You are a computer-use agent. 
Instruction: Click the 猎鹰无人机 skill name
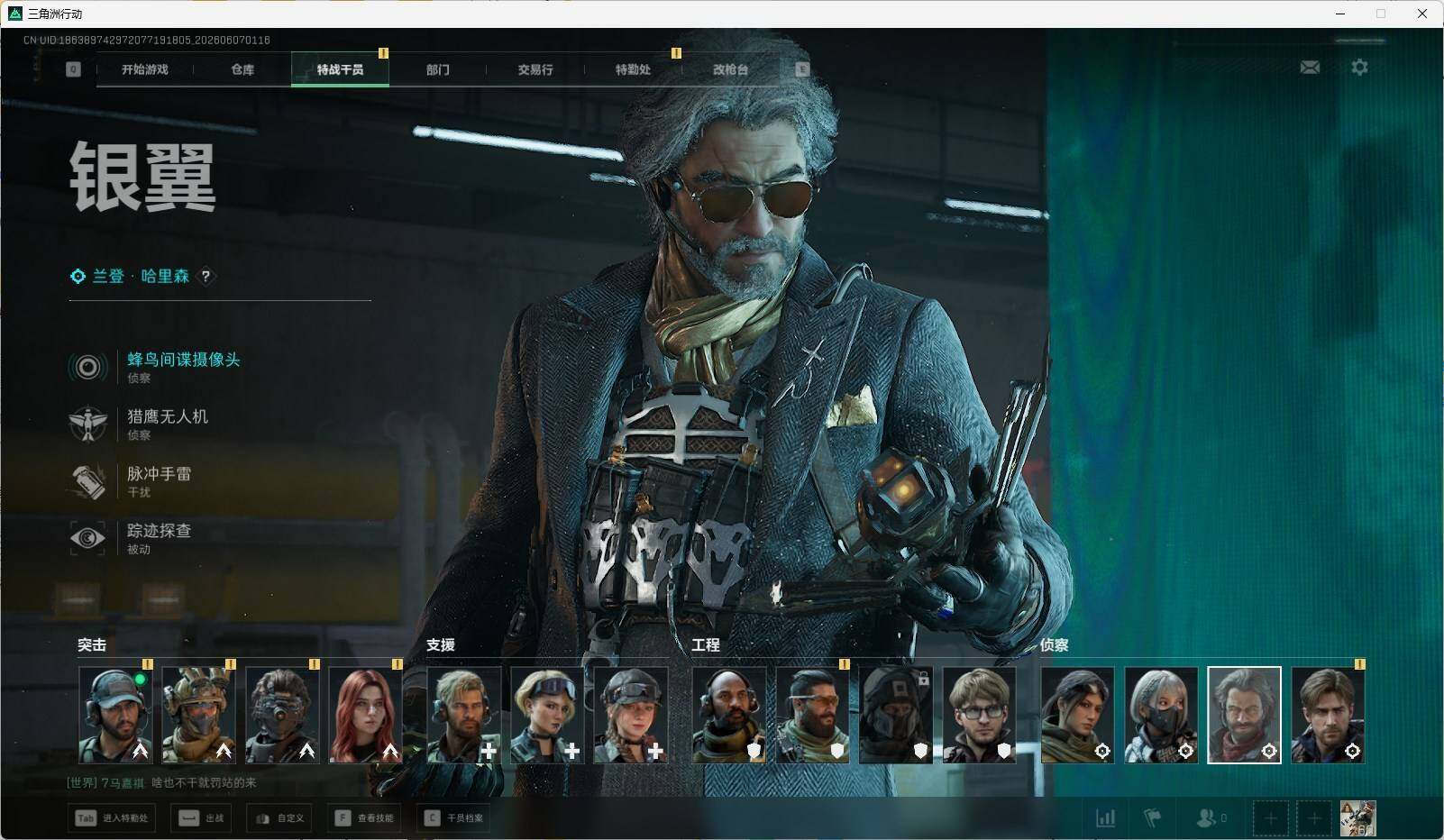coord(168,416)
